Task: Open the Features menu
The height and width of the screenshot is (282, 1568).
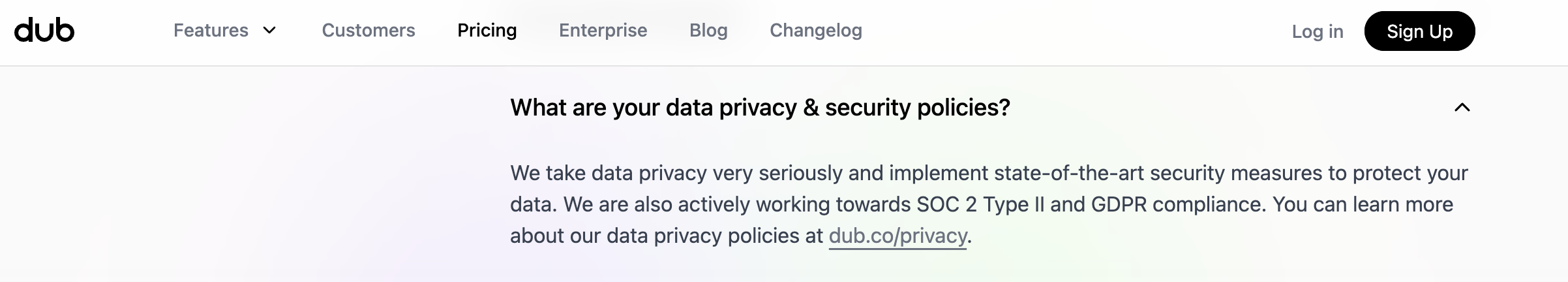Action: click(x=211, y=31)
